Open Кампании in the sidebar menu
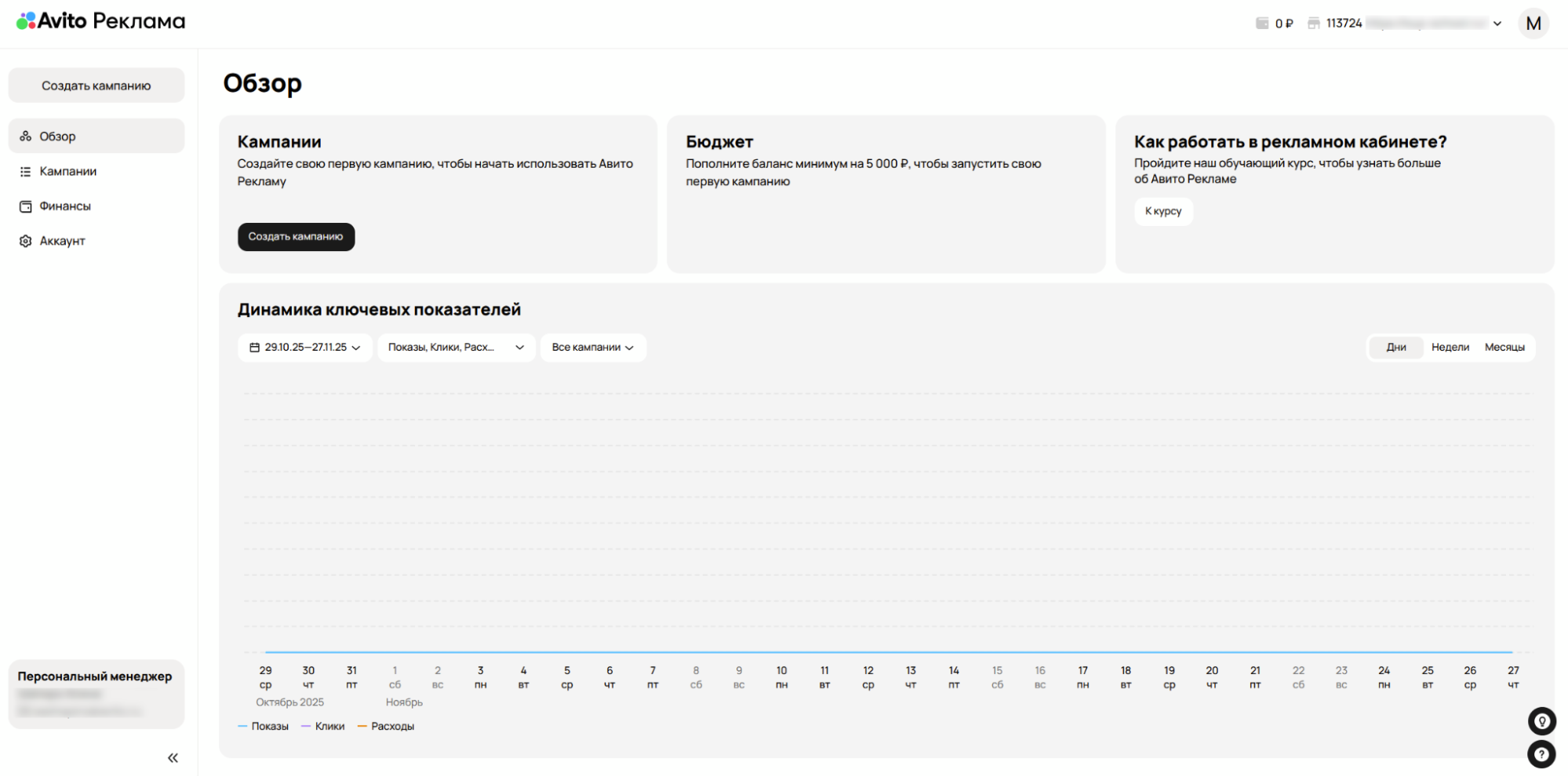The image size is (1568, 776). pyautogui.click(x=68, y=171)
